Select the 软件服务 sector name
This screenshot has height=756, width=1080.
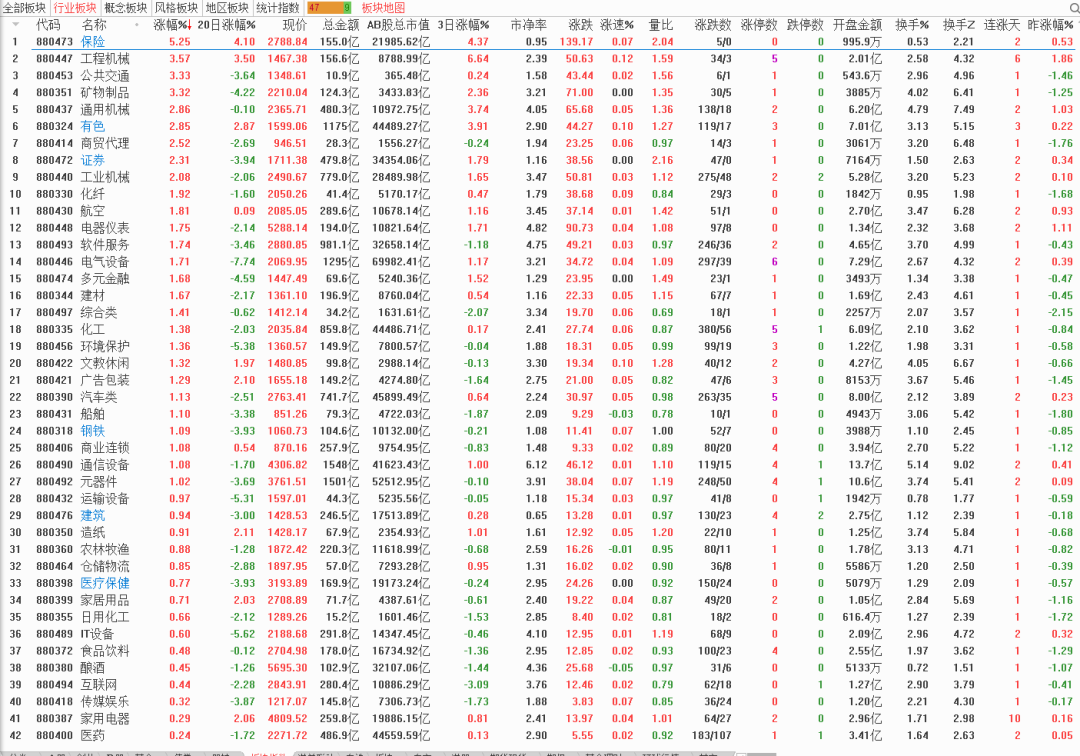click(105, 244)
